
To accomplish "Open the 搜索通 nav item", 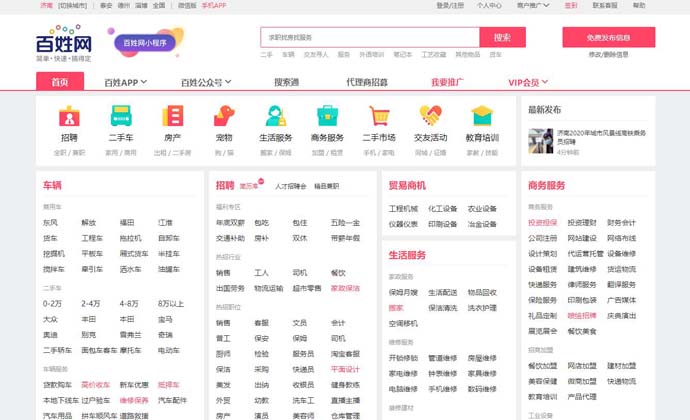I will tap(286, 82).
